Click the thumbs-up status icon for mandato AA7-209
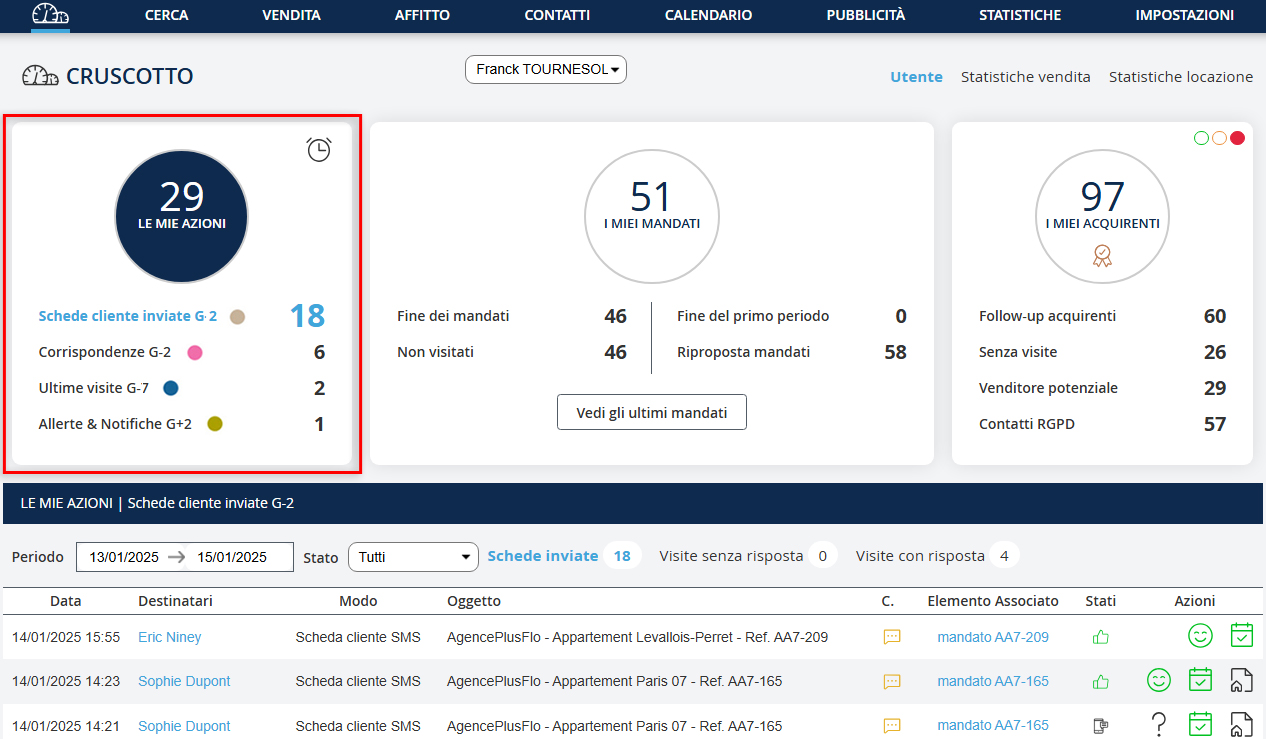The height and width of the screenshot is (739, 1266). 1101,637
